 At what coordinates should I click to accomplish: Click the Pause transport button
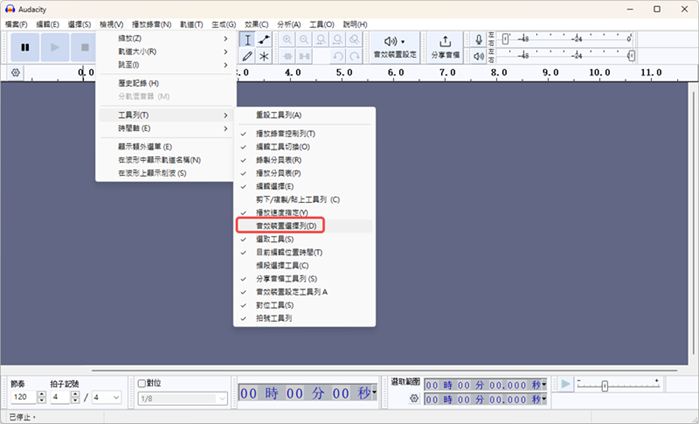[25, 47]
